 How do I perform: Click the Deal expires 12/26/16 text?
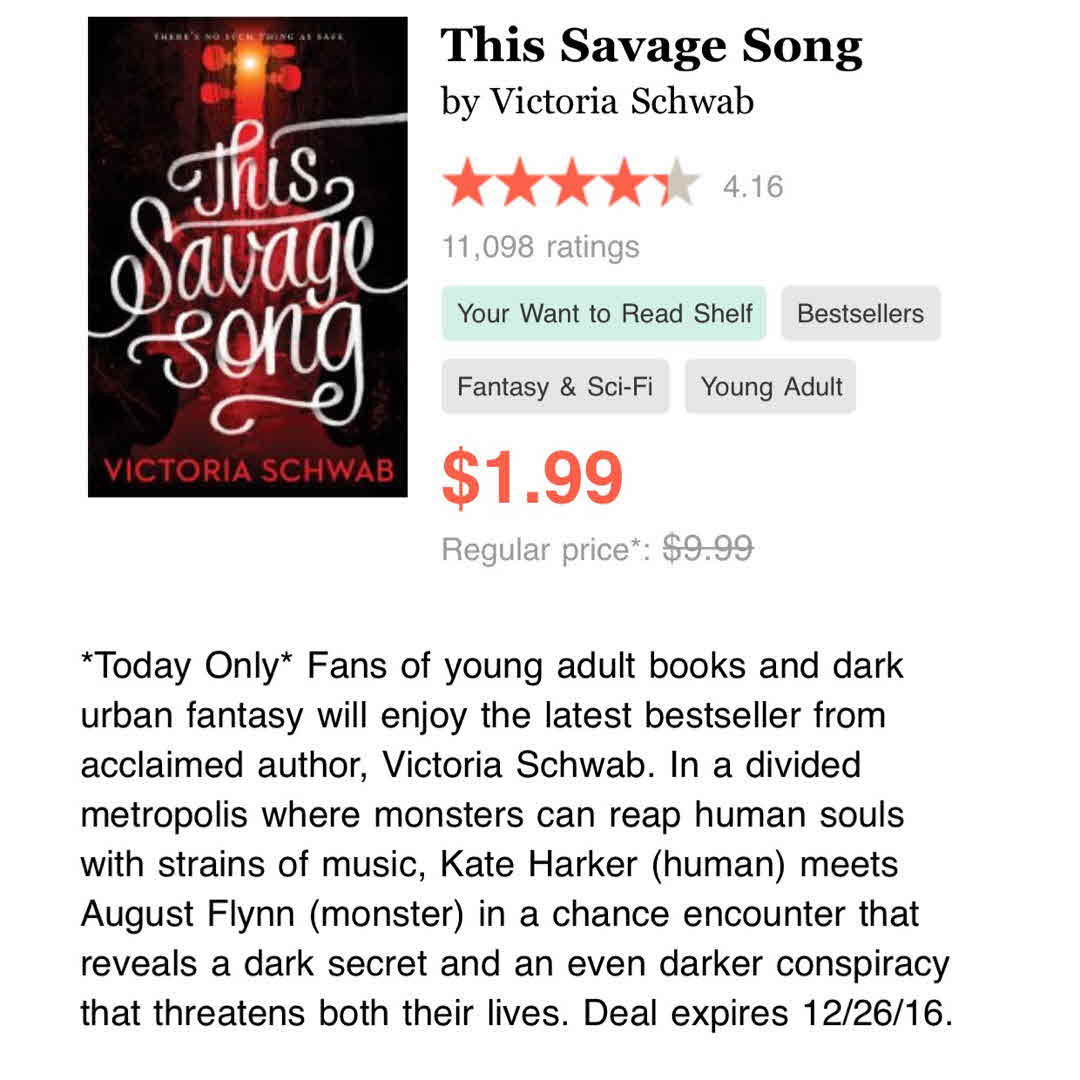(765, 1013)
